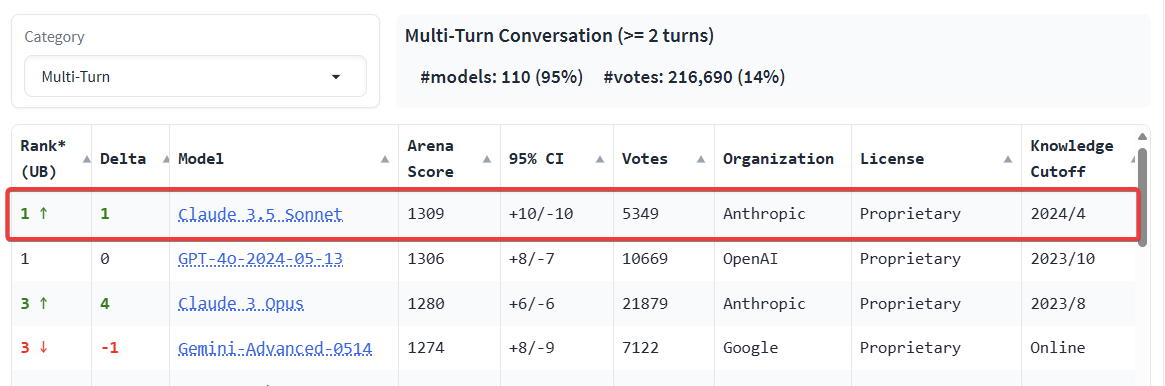Expand category list using dropdown caret
Screen dimensions: 1165x386
click(336, 76)
